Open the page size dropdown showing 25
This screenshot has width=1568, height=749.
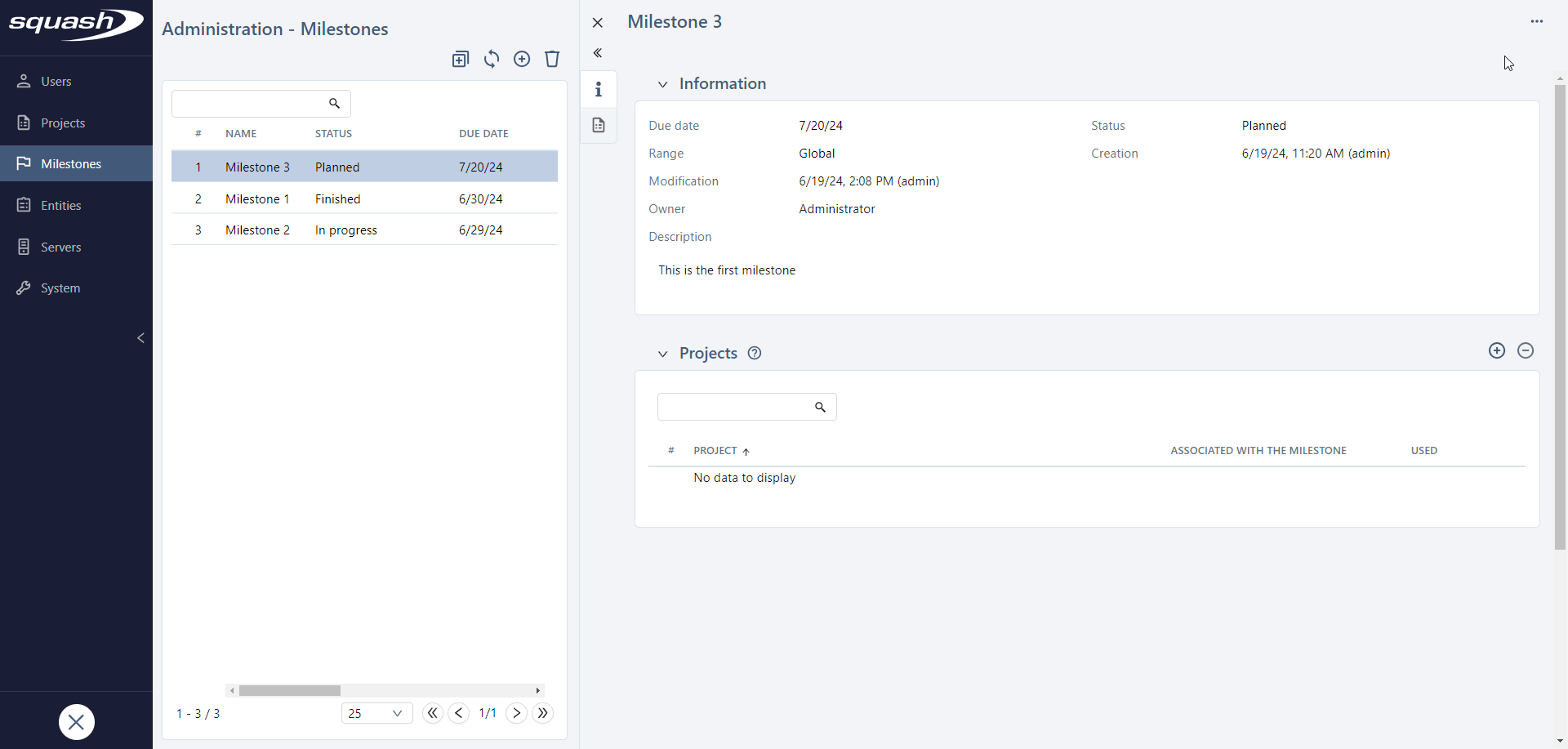(376, 713)
